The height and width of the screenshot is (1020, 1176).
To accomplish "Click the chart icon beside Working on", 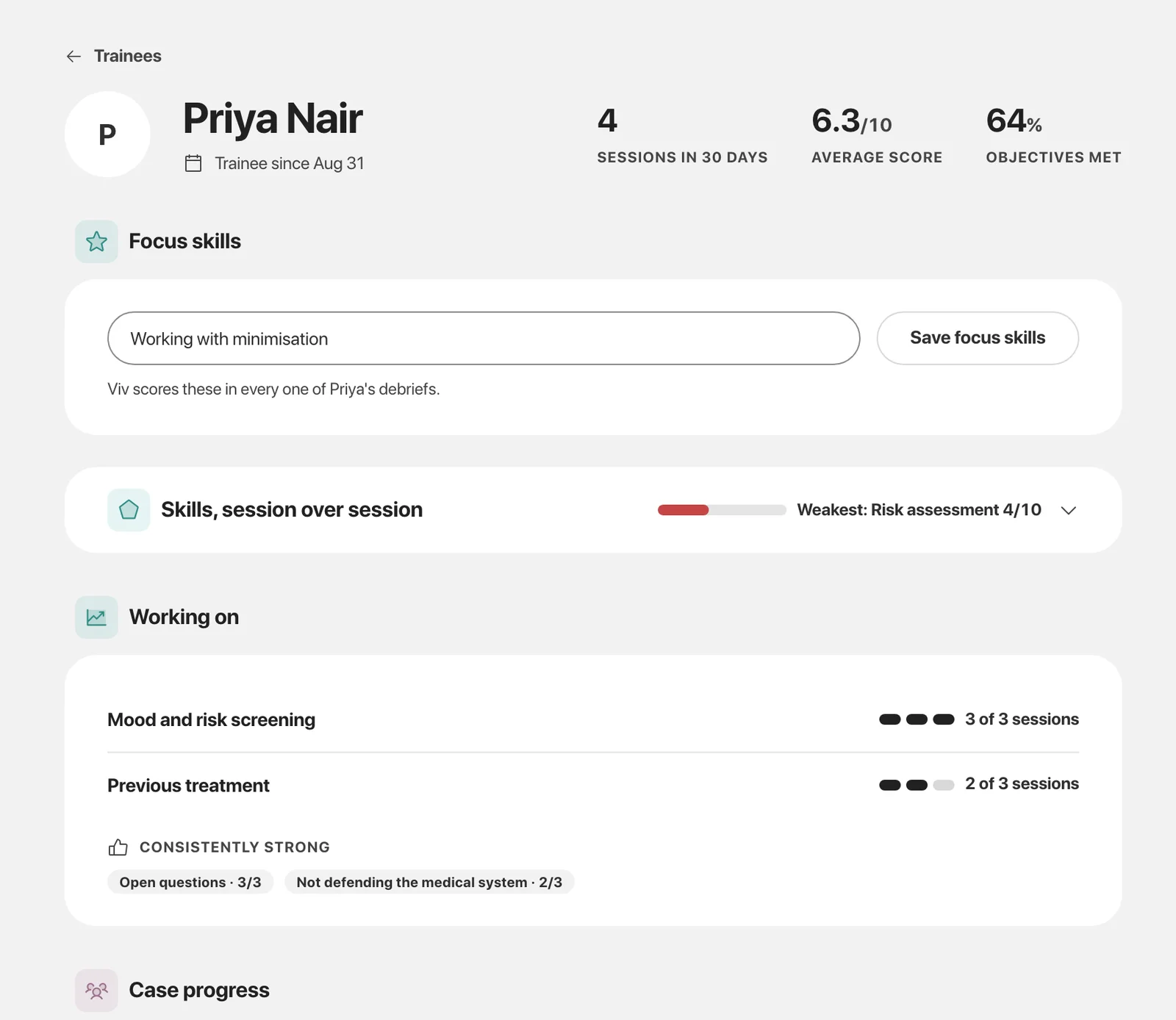I will pos(96,617).
